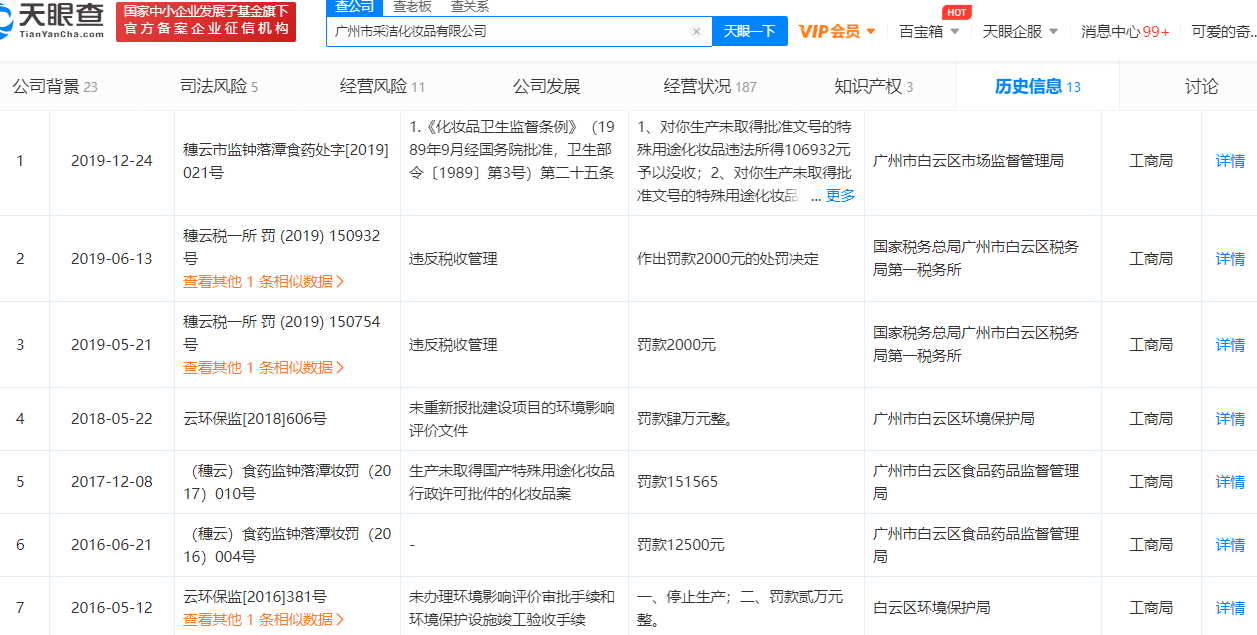View similar data for 150932号 record

click(x=264, y=282)
